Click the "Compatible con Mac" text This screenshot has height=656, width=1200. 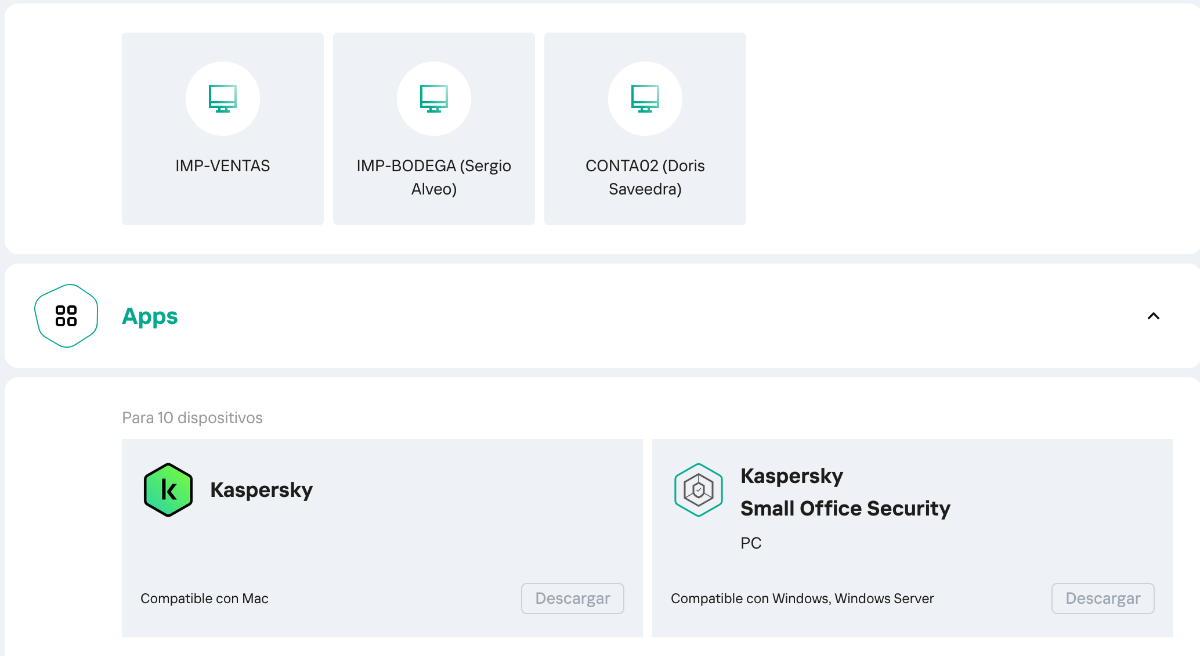[x=204, y=599]
